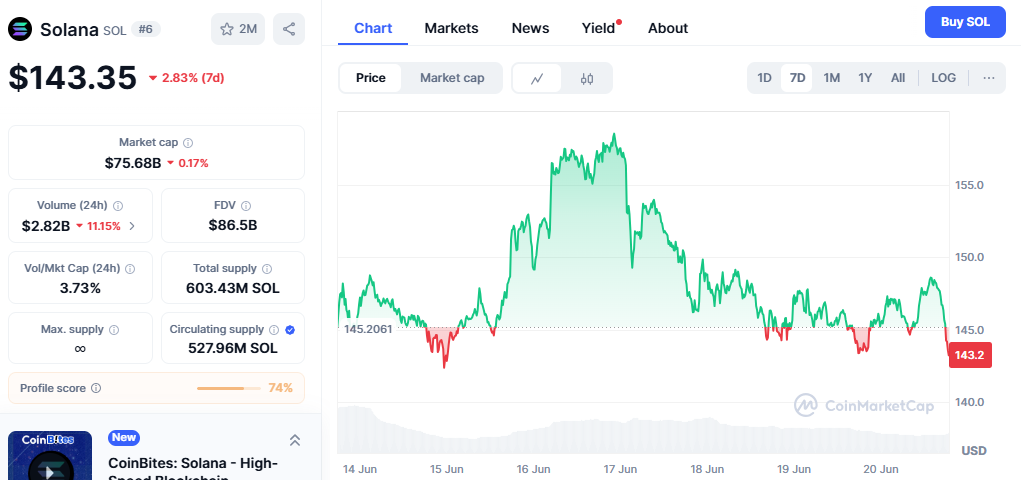Image resolution: width=1021 pixels, height=480 pixels.
Task: Click the CoinBites video thumbnail
Action: click(50, 455)
